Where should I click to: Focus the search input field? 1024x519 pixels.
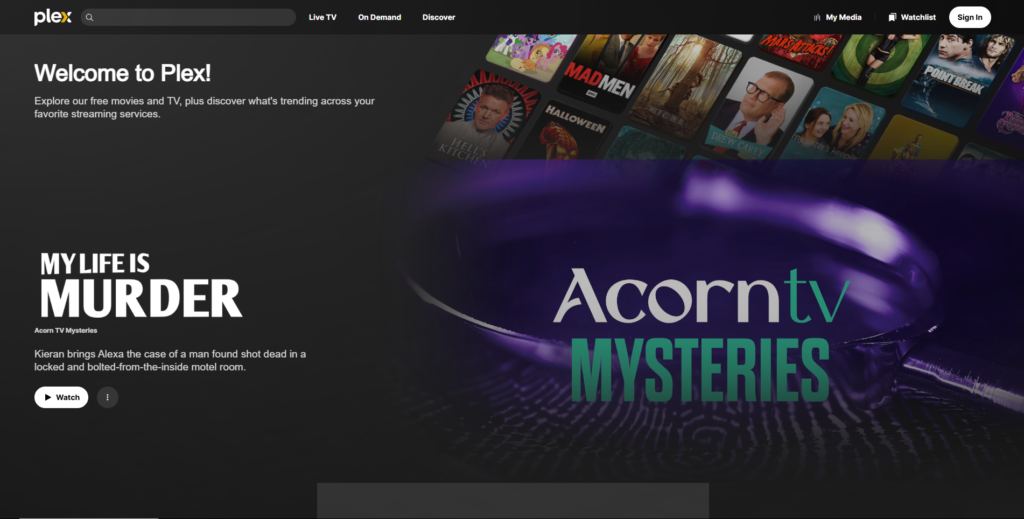188,17
